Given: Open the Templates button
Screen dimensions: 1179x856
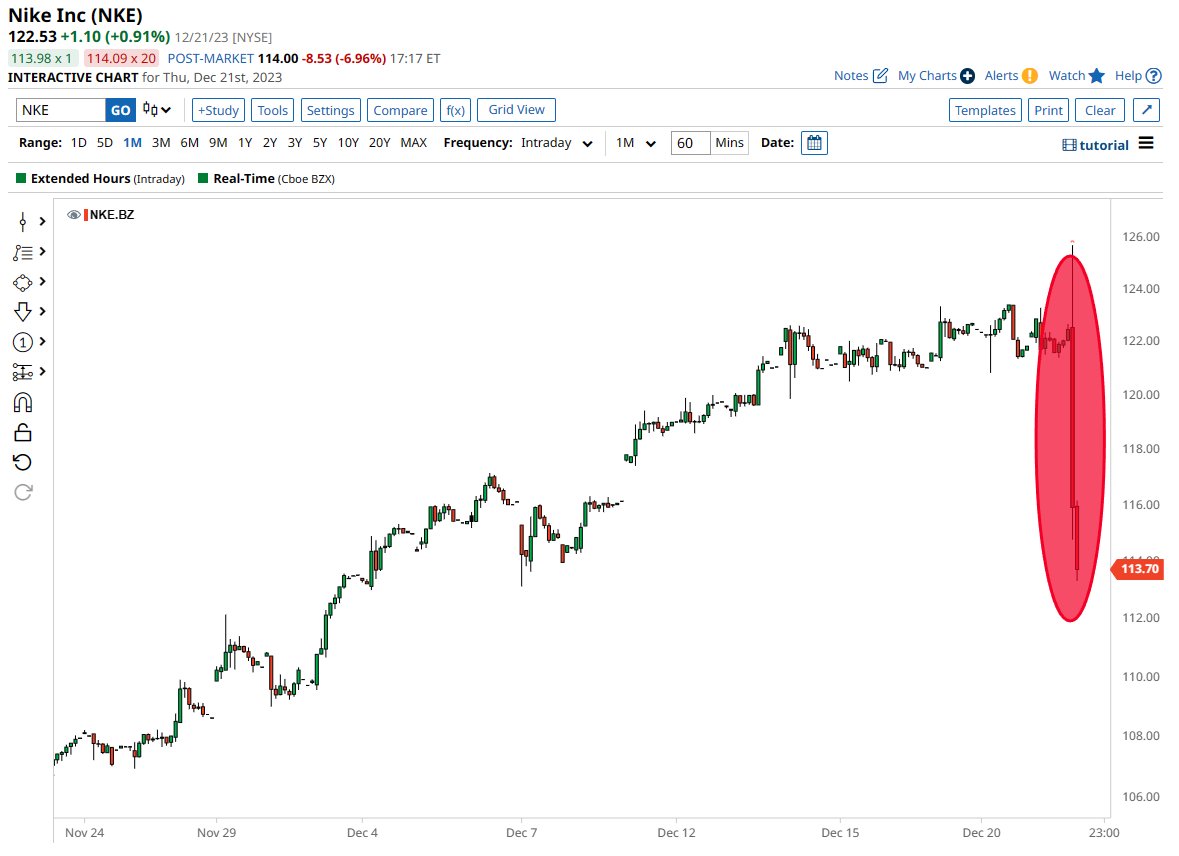Looking at the screenshot, I should click(985, 110).
